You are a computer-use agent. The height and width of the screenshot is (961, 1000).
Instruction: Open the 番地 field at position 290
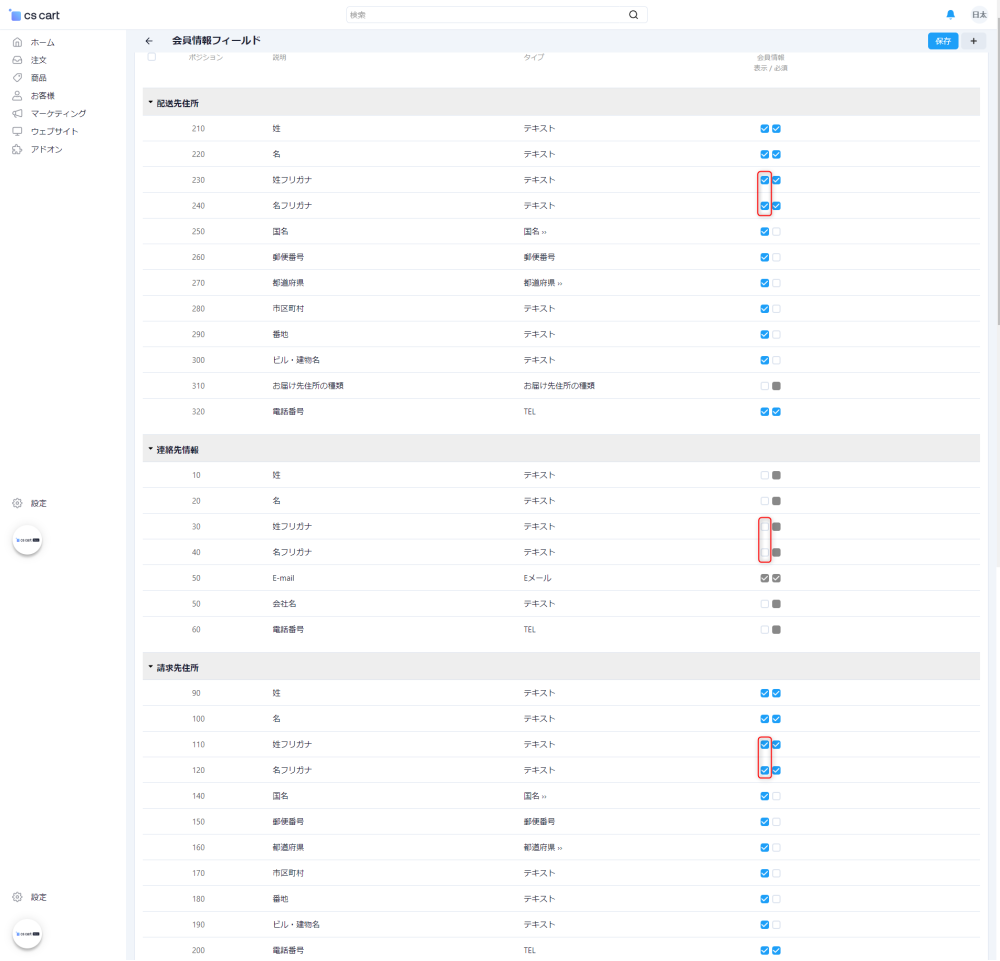click(x=281, y=334)
